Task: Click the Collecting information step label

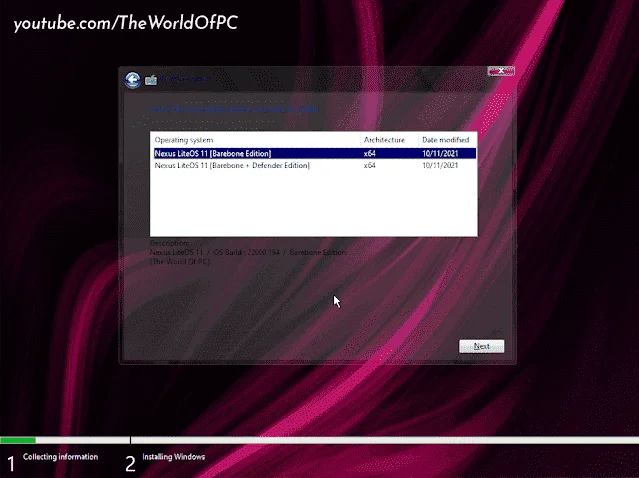Action: (x=60, y=457)
